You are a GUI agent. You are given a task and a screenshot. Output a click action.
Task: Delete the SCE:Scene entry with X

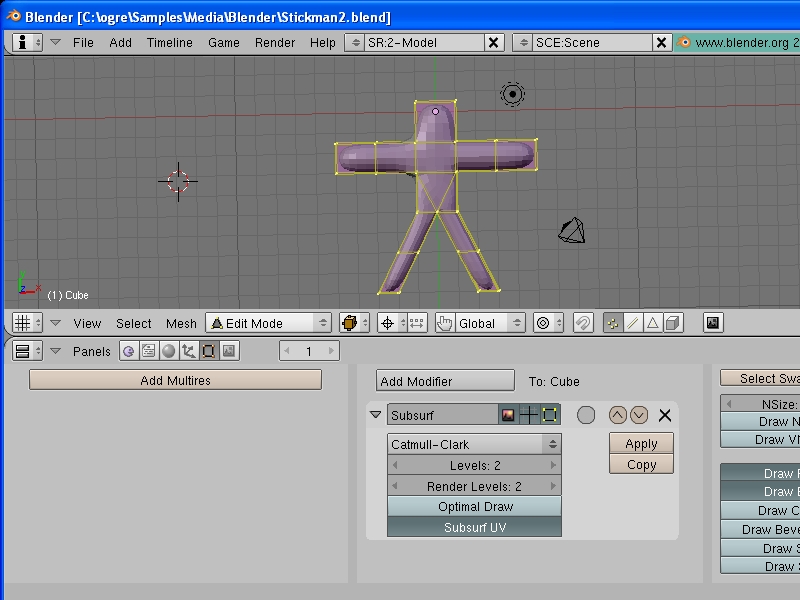coord(661,42)
